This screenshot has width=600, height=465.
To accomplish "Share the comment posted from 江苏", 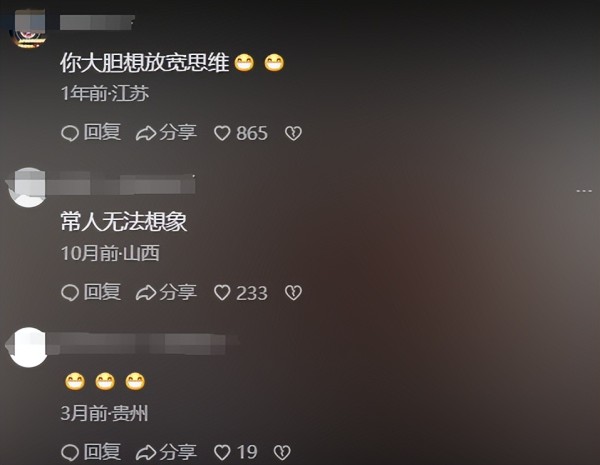I will click(166, 132).
